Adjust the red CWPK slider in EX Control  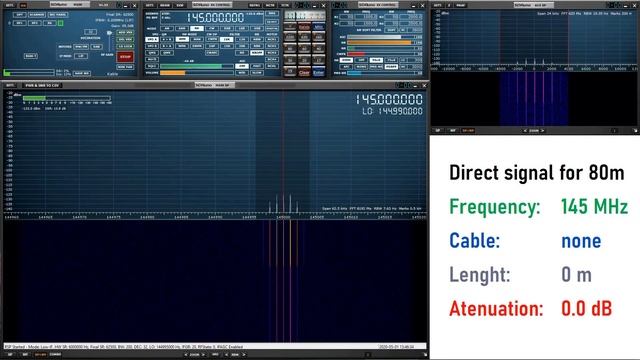pyautogui.click(x=381, y=54)
